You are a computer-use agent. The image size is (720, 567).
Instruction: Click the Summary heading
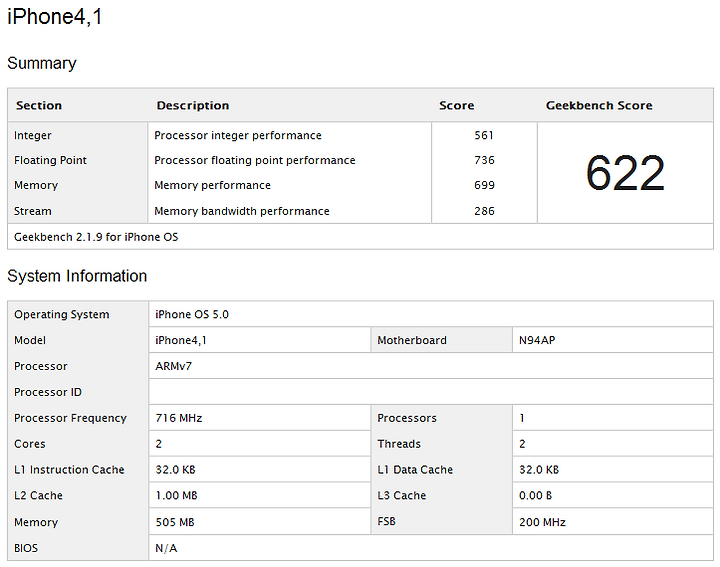pos(42,63)
